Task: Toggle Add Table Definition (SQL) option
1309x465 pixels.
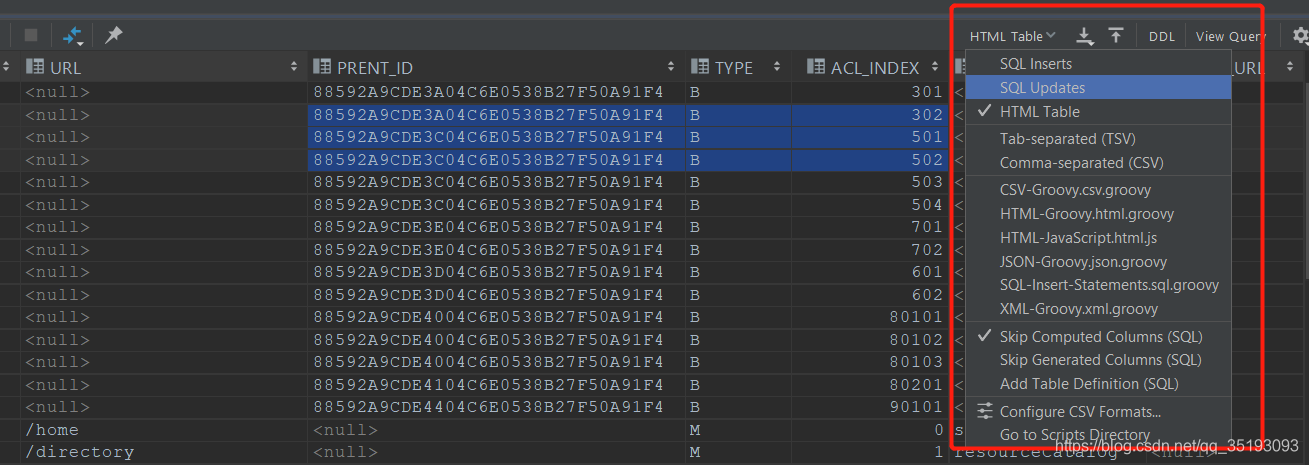Action: [1098, 383]
